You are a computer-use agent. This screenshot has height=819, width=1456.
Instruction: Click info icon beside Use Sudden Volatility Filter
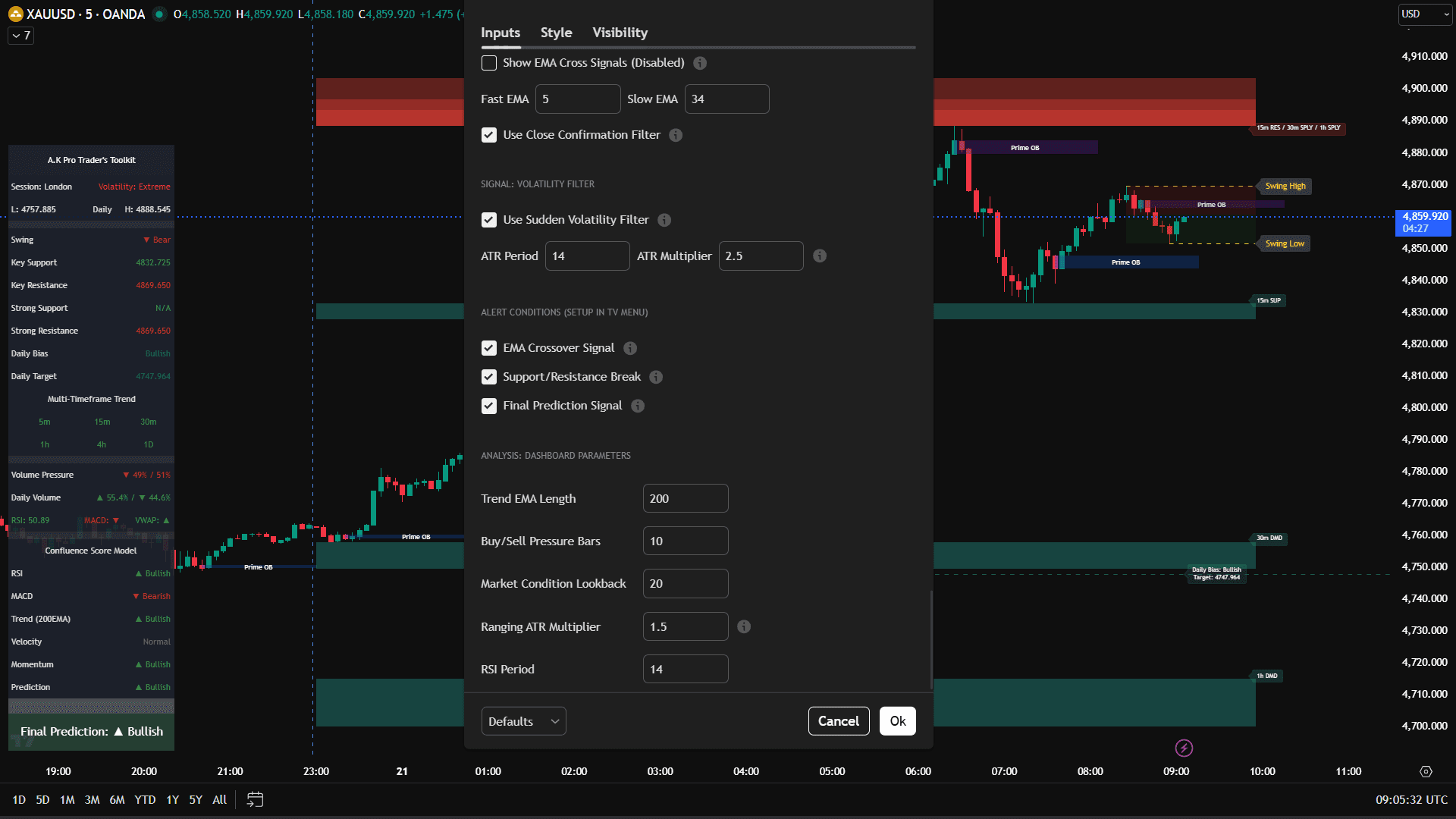664,220
